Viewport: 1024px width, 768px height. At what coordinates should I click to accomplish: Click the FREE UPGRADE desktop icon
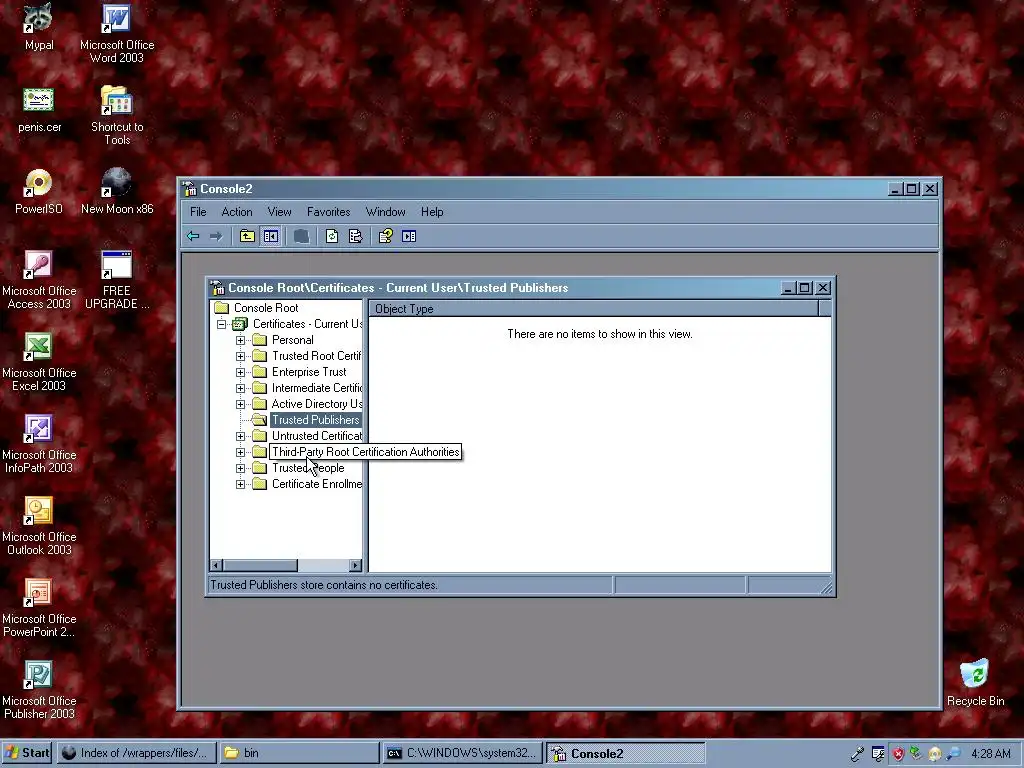point(117,280)
